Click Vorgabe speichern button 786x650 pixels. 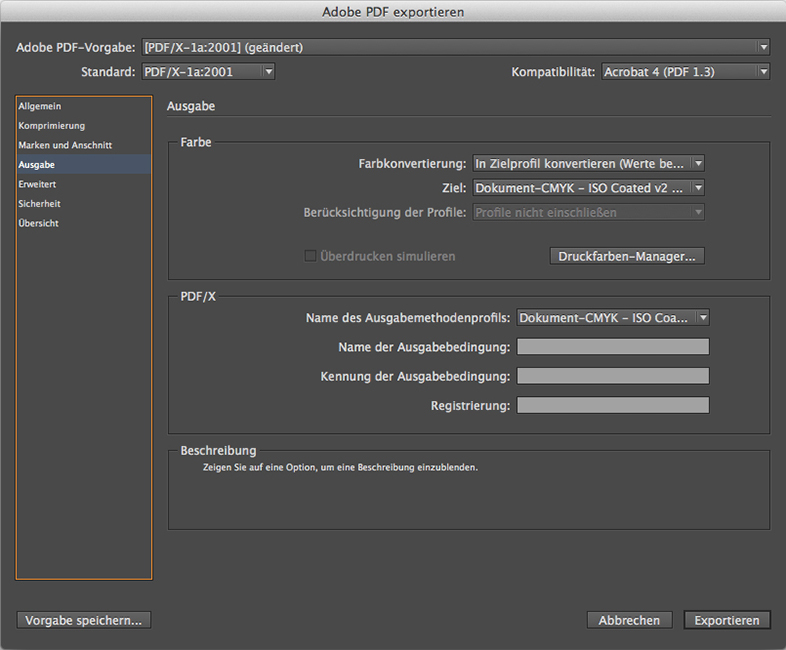pyautogui.click(x=84, y=620)
